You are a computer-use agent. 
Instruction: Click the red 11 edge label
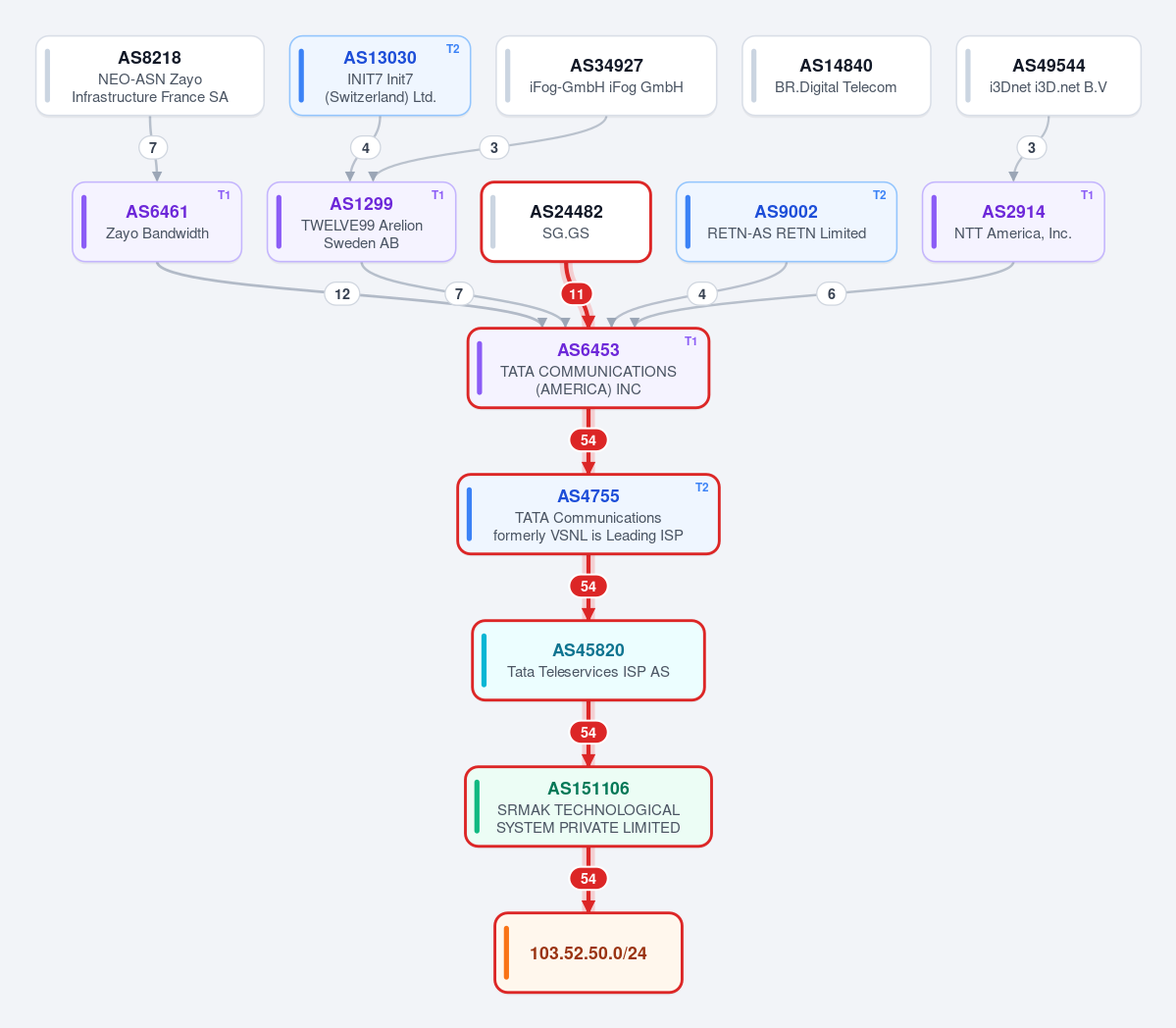576,294
